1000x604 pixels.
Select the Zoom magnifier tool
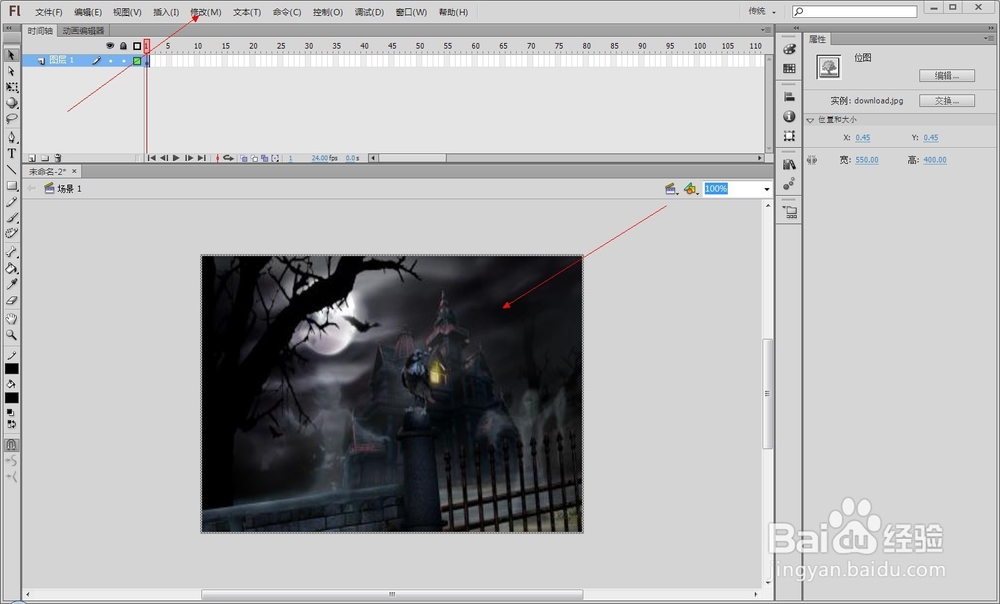(x=11, y=334)
